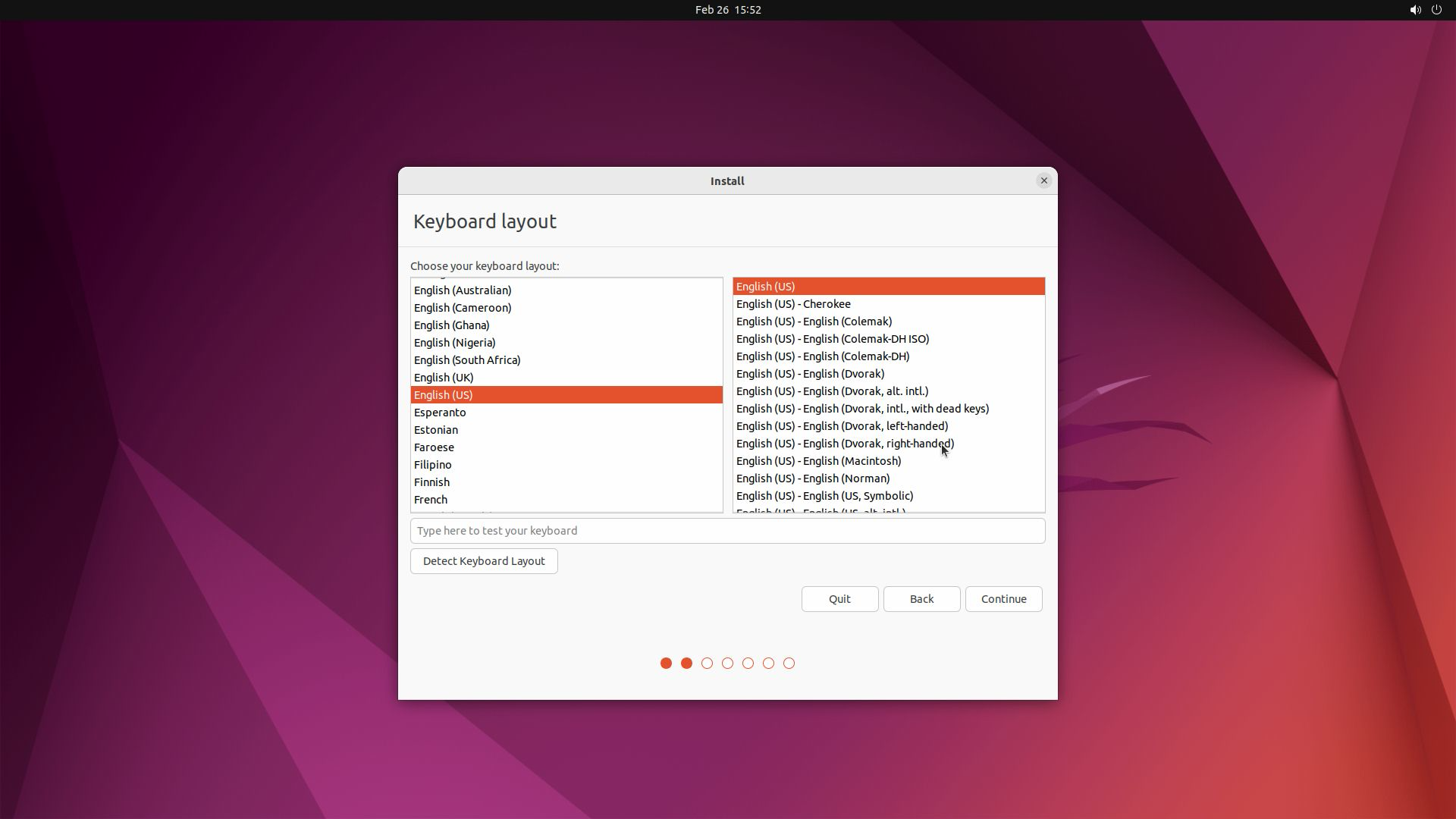Pick English (Australian) from the list
This screenshot has width=1456, height=819.
[463, 290]
